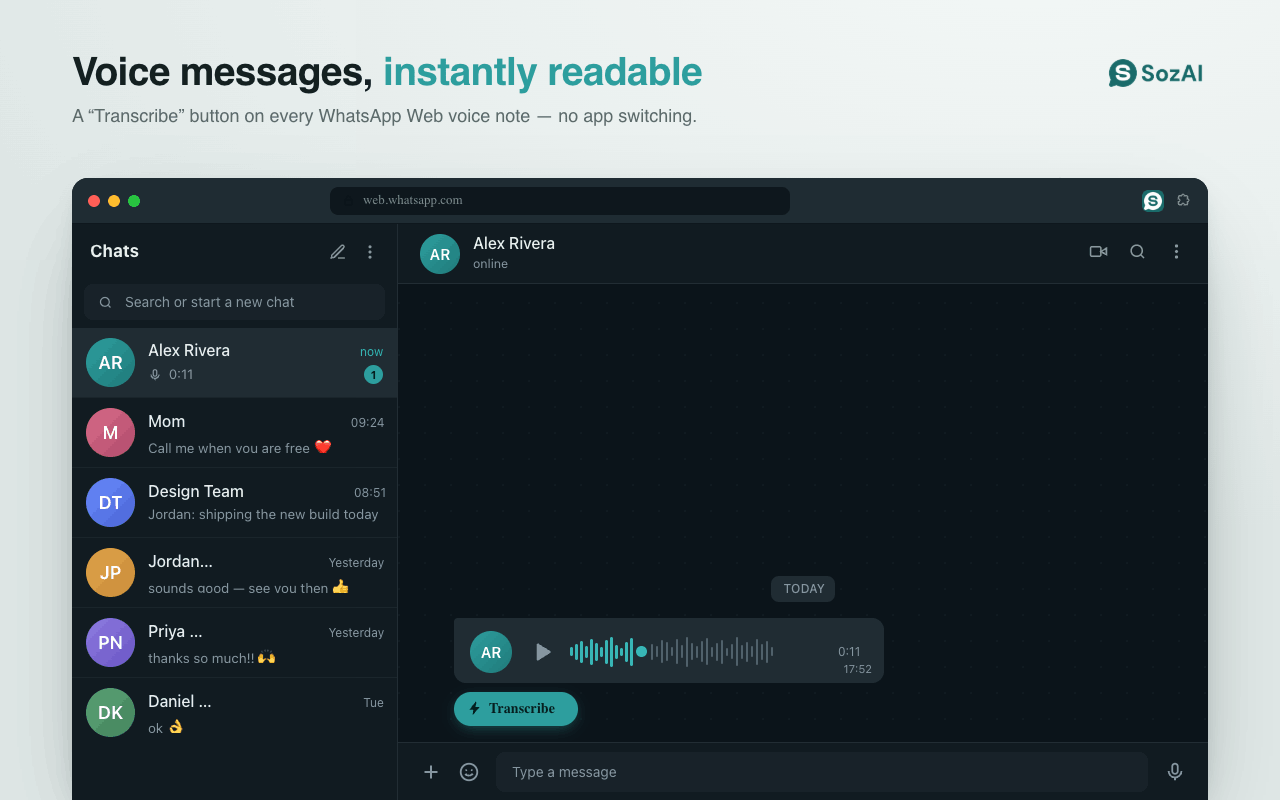Open the conversation three-dot options menu
1280x800 pixels.
tap(1176, 252)
